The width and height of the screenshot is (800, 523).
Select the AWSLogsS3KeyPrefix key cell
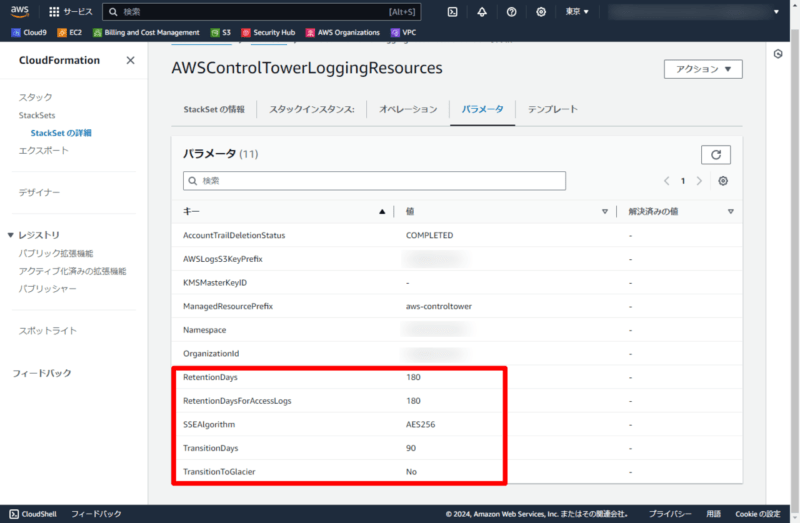tap(223, 259)
